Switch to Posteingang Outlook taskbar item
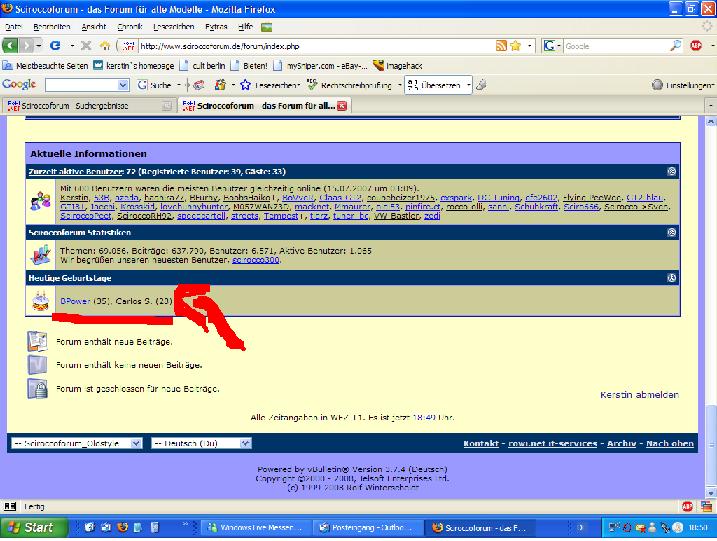The width and height of the screenshot is (717, 541). click(367, 527)
